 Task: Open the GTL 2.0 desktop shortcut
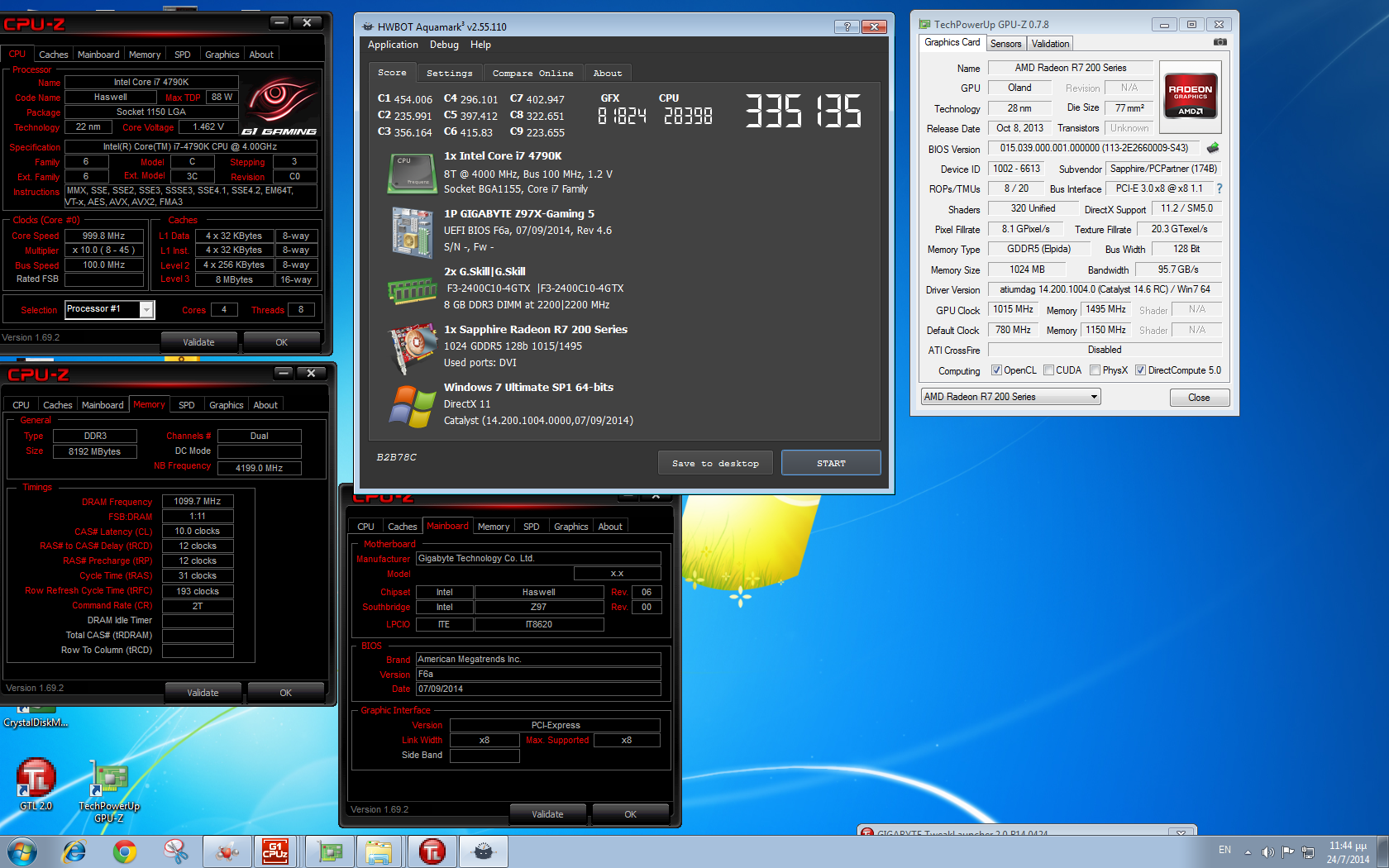(36, 784)
